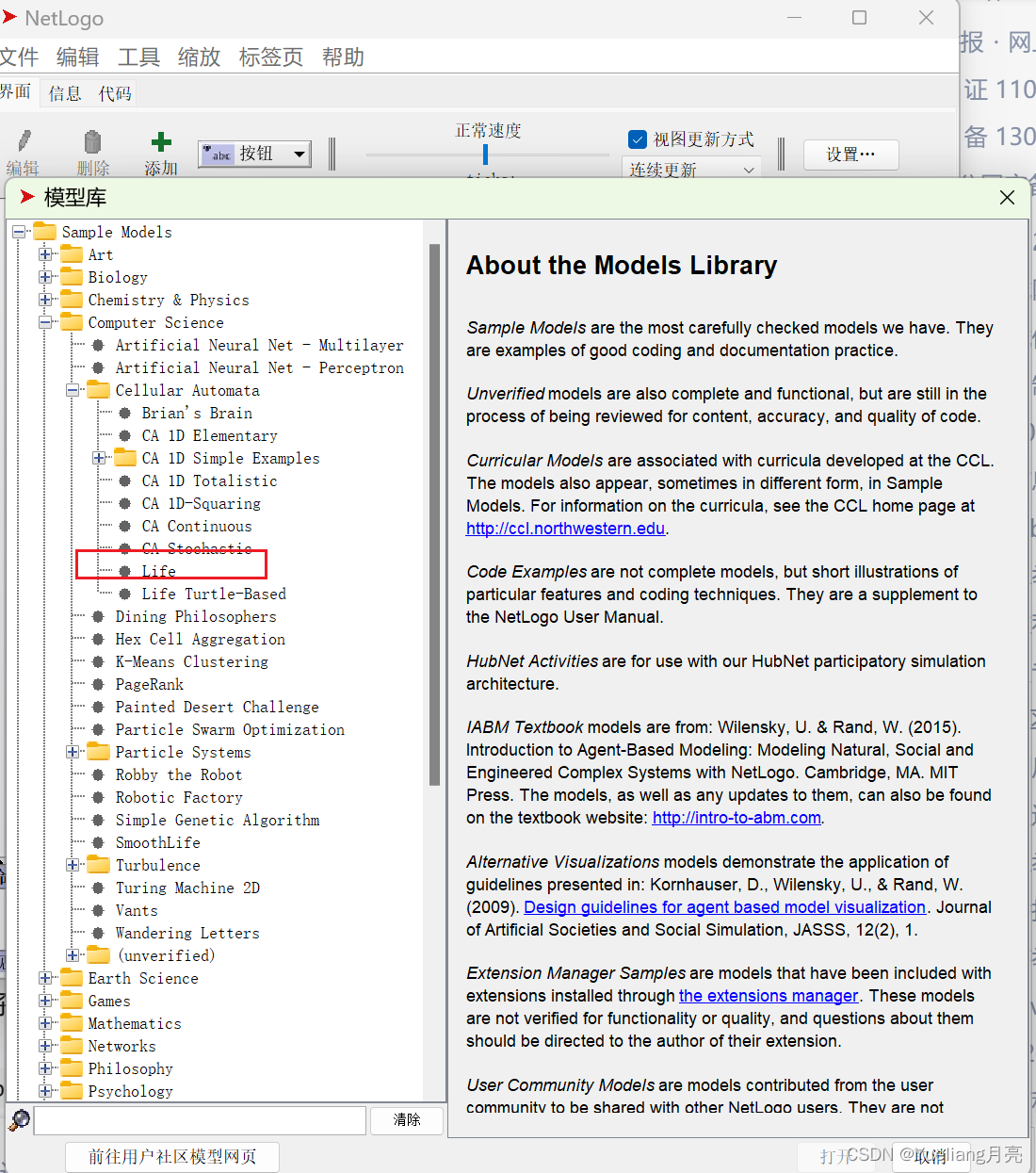This screenshot has width=1036, height=1173.
Task: Click the NetLogo logo in title bar
Action: click(9, 17)
